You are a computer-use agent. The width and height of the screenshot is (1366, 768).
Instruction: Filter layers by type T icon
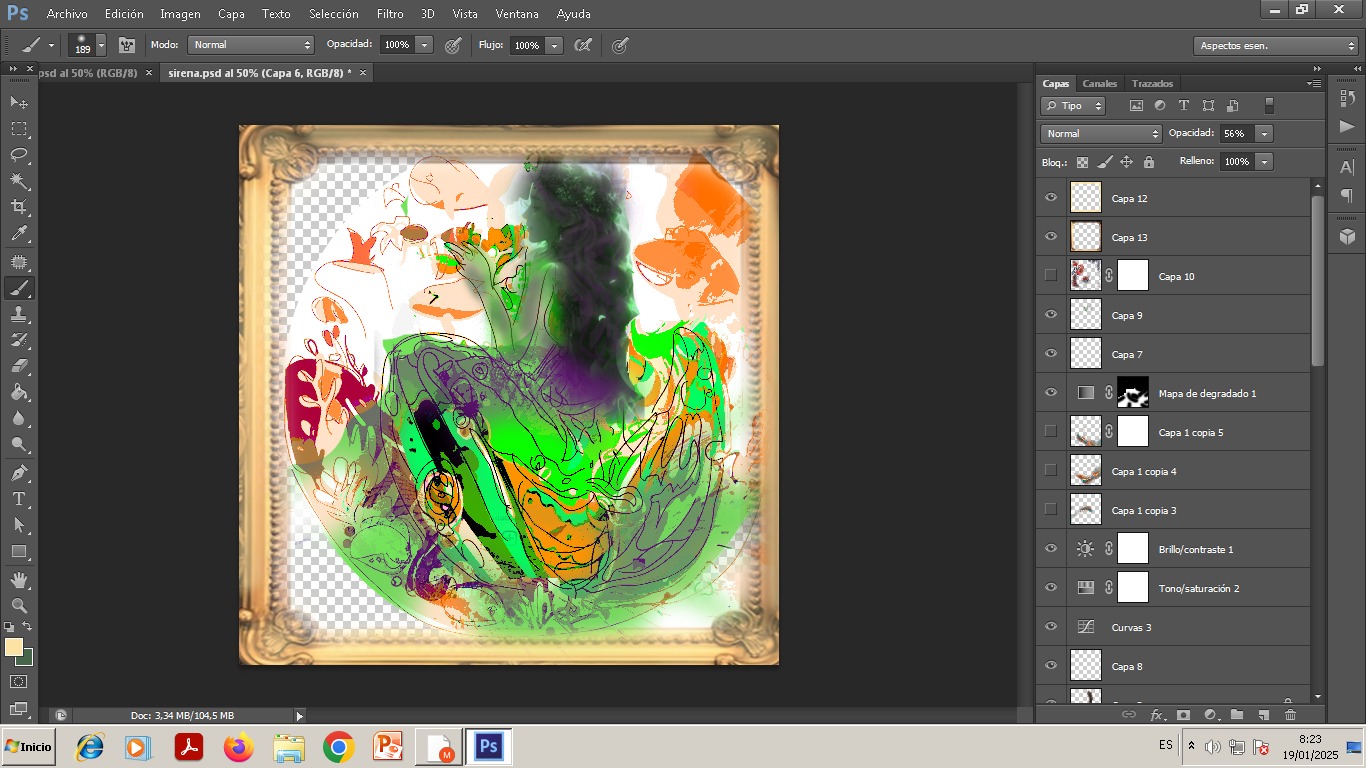1184,105
